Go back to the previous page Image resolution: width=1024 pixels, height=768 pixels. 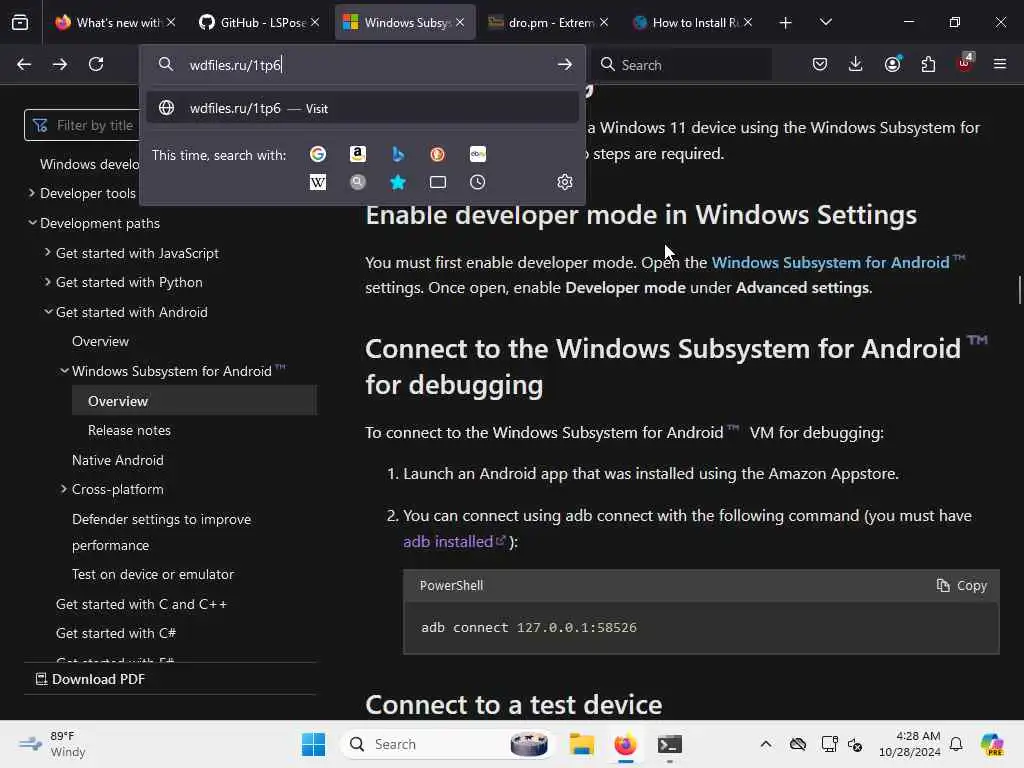24,64
